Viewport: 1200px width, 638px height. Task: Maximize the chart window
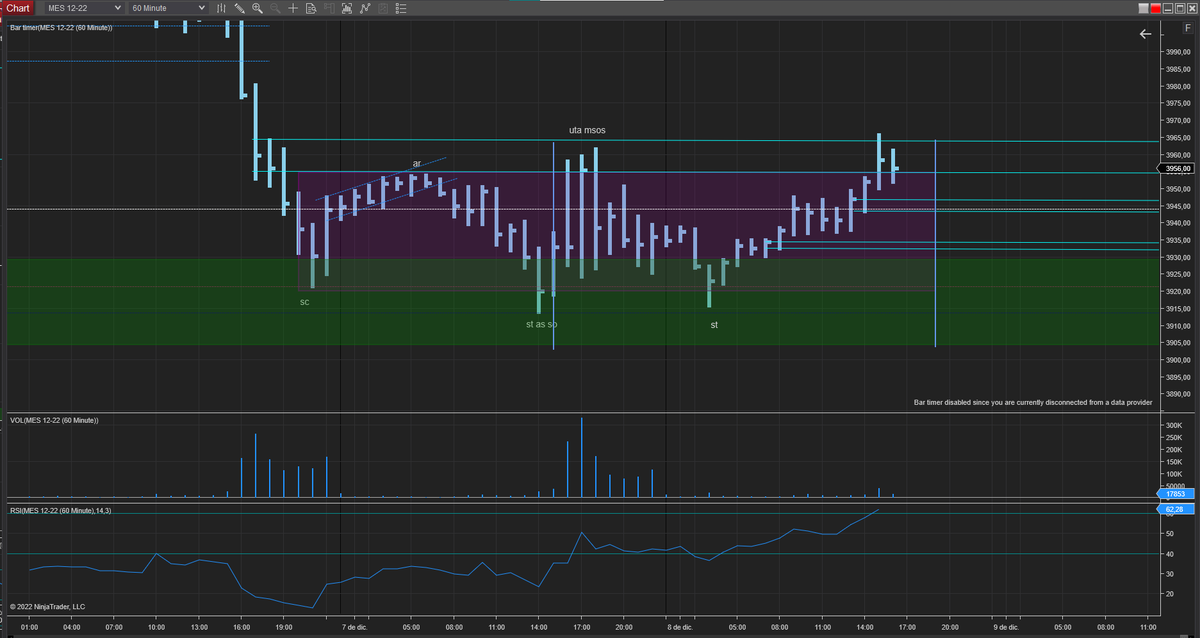pyautogui.click(x=1180, y=8)
